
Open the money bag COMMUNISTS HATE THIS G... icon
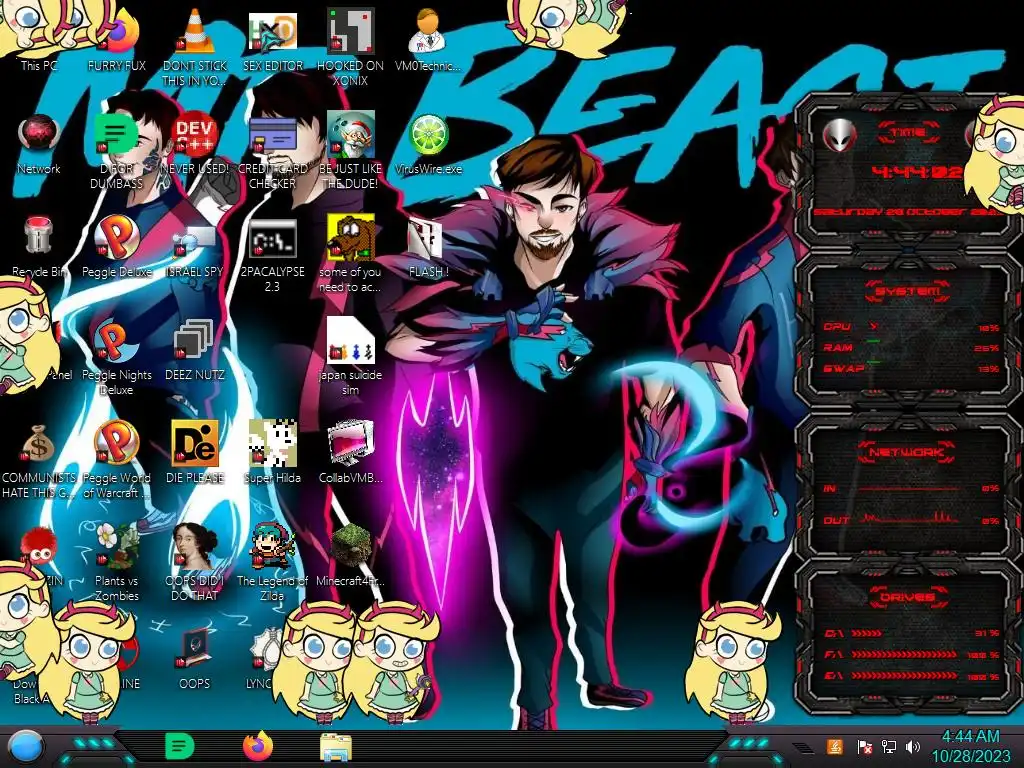click(x=39, y=461)
